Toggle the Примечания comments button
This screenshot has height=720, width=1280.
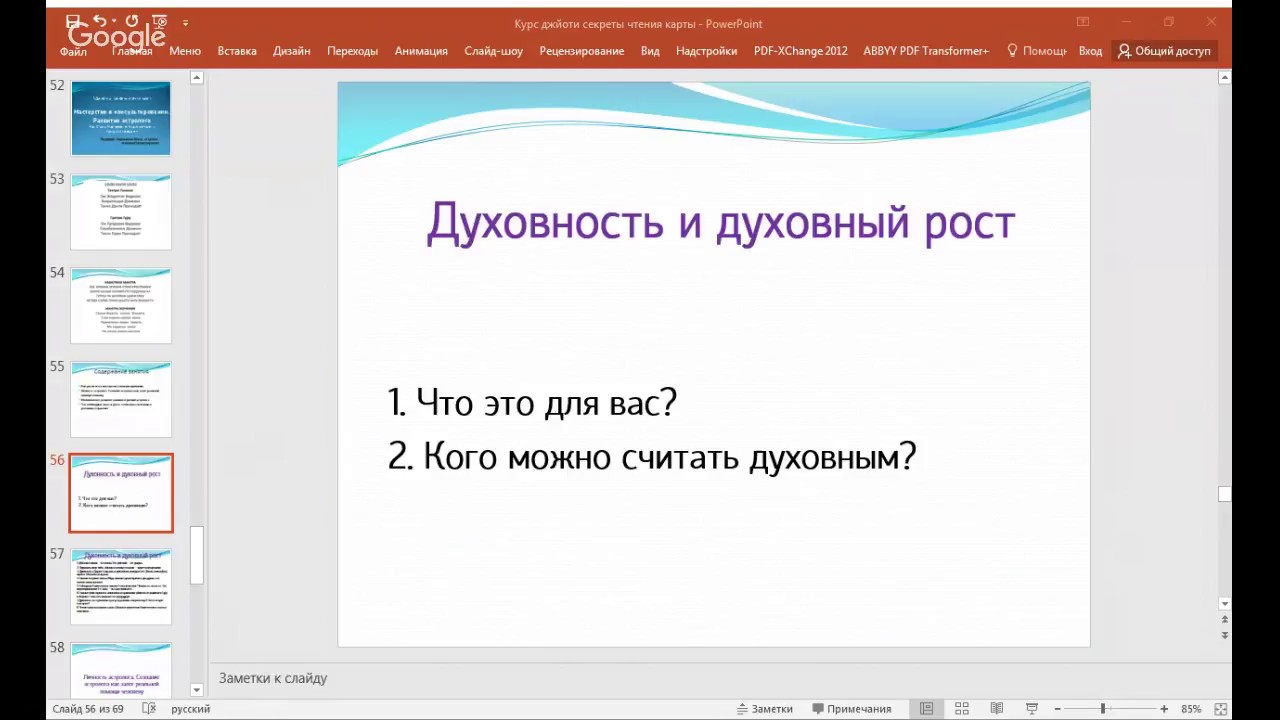[x=852, y=709]
